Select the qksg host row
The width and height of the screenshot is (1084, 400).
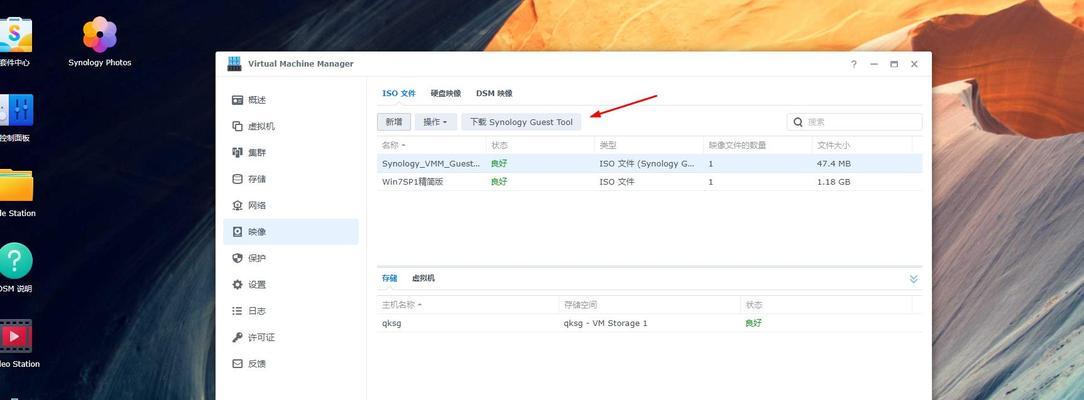(x=650, y=323)
